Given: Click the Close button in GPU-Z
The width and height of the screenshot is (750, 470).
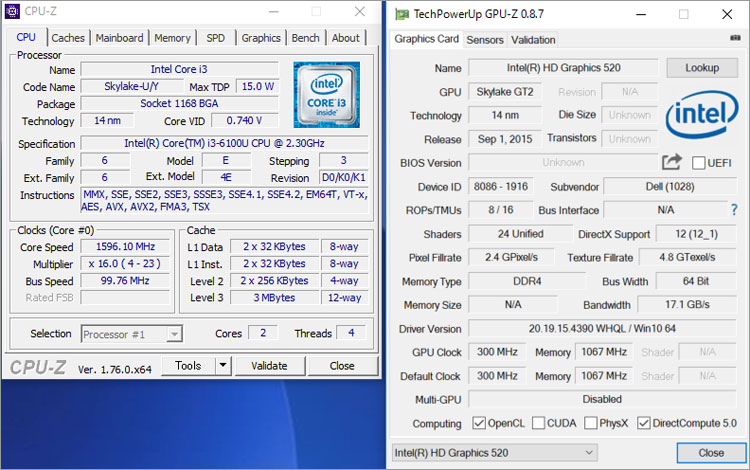Looking at the screenshot, I should tap(711, 452).
